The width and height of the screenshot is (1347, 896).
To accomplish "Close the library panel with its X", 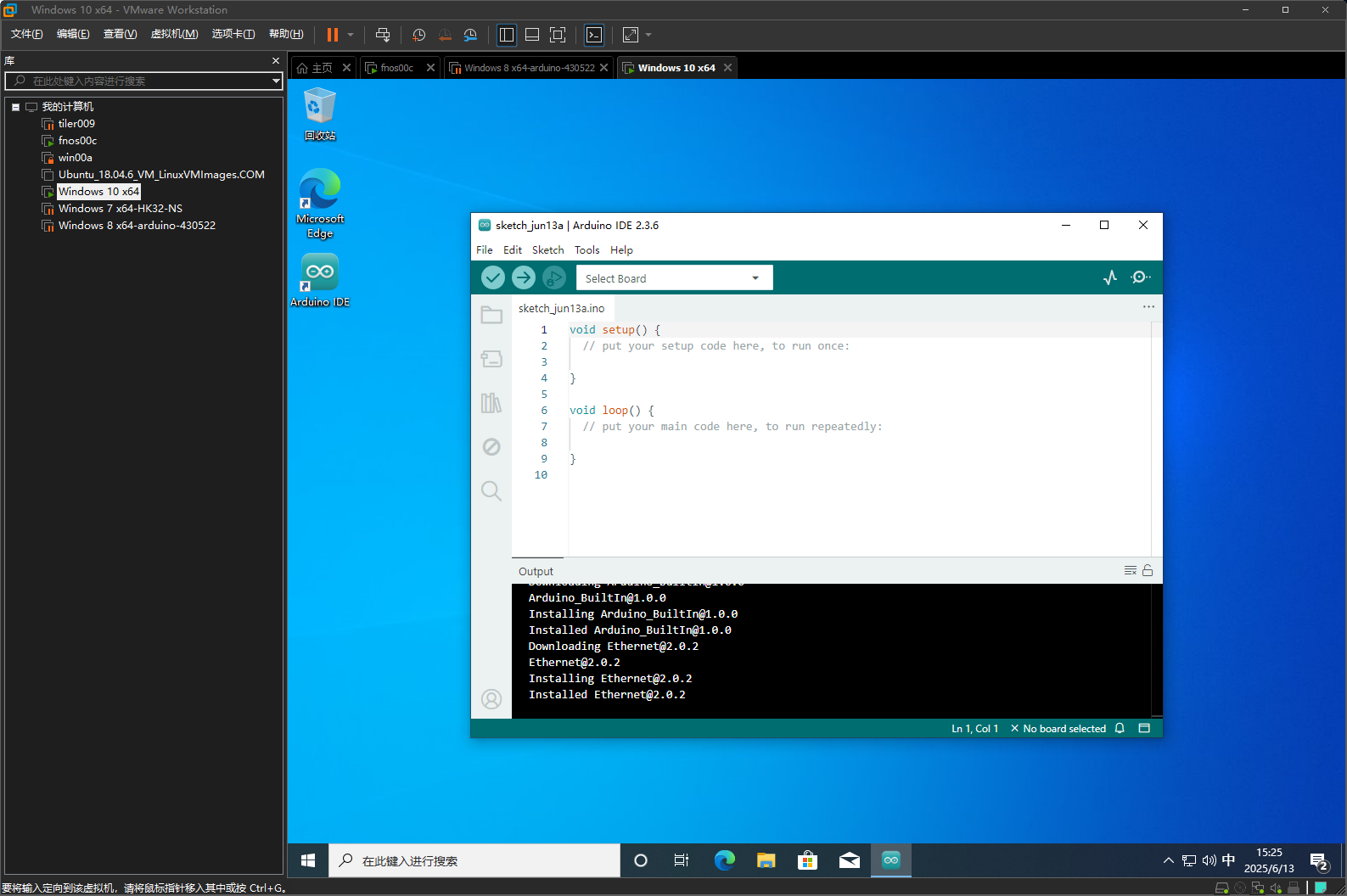I will pos(275,61).
